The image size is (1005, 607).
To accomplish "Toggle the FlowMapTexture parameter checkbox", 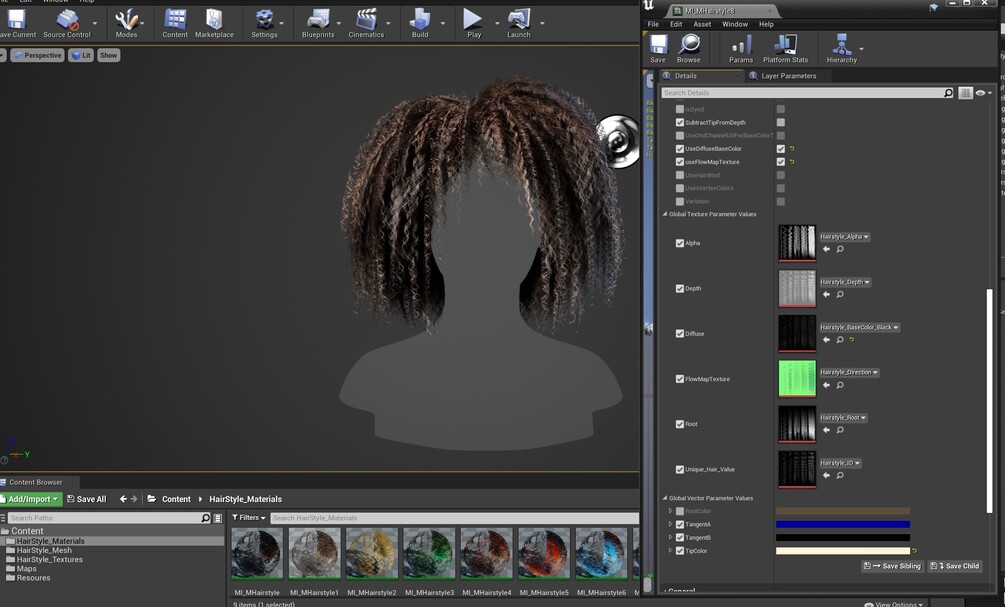I will click(x=680, y=379).
